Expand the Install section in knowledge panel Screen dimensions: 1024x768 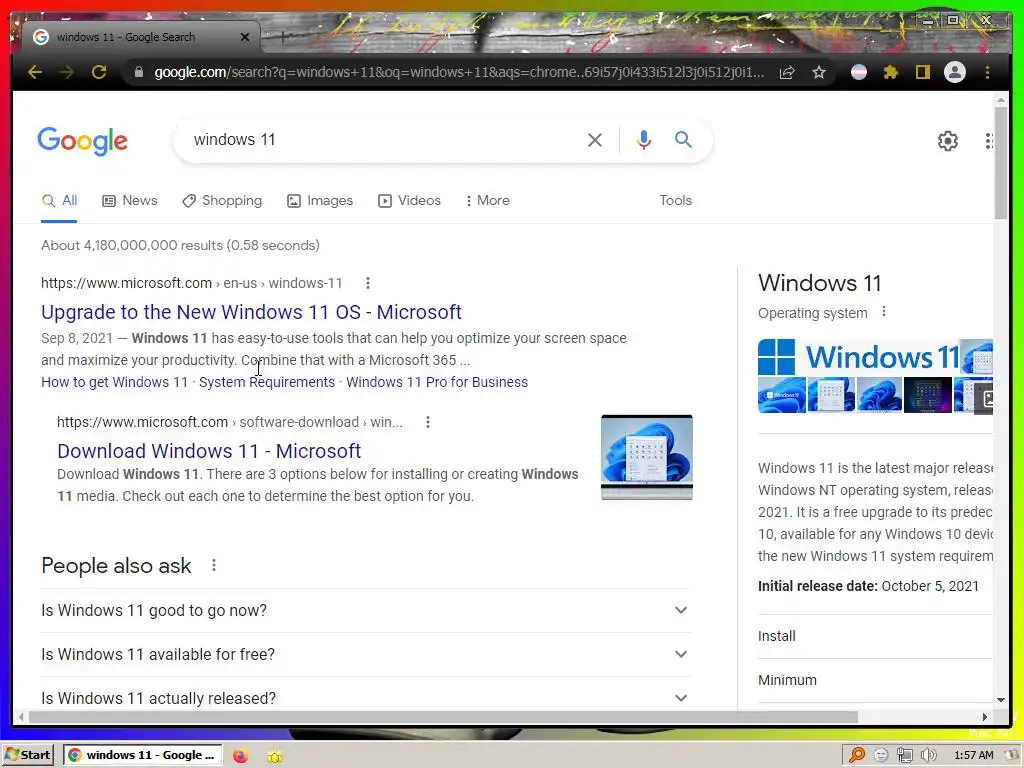[875, 636]
